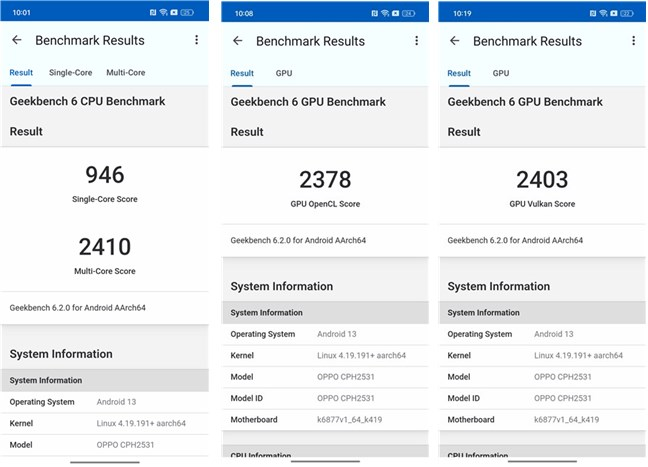This screenshot has height=467, width=648.
Task: Select Single-Core tab
Action: tap(71, 72)
